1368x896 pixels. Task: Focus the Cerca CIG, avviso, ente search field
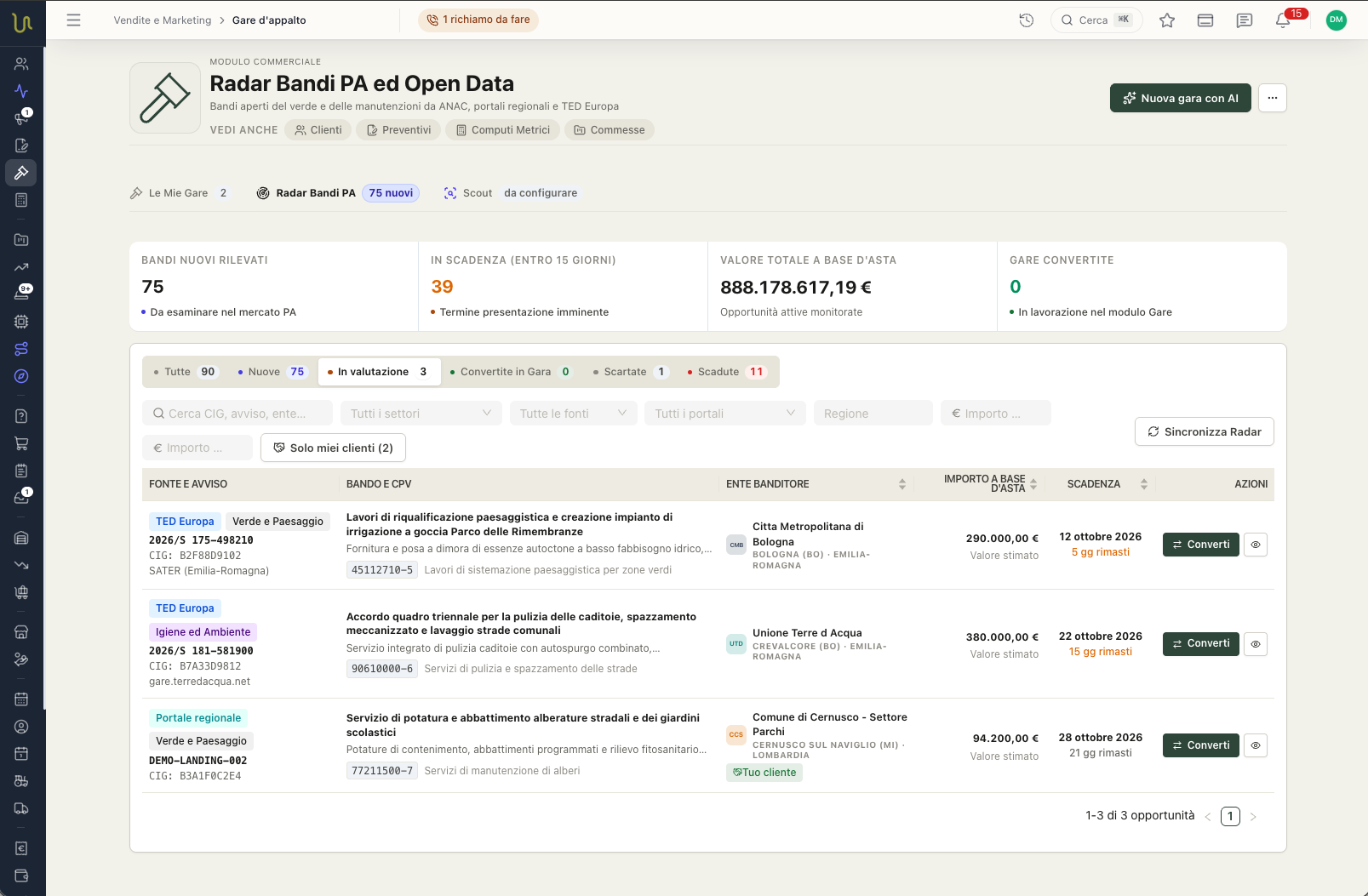[x=238, y=414]
